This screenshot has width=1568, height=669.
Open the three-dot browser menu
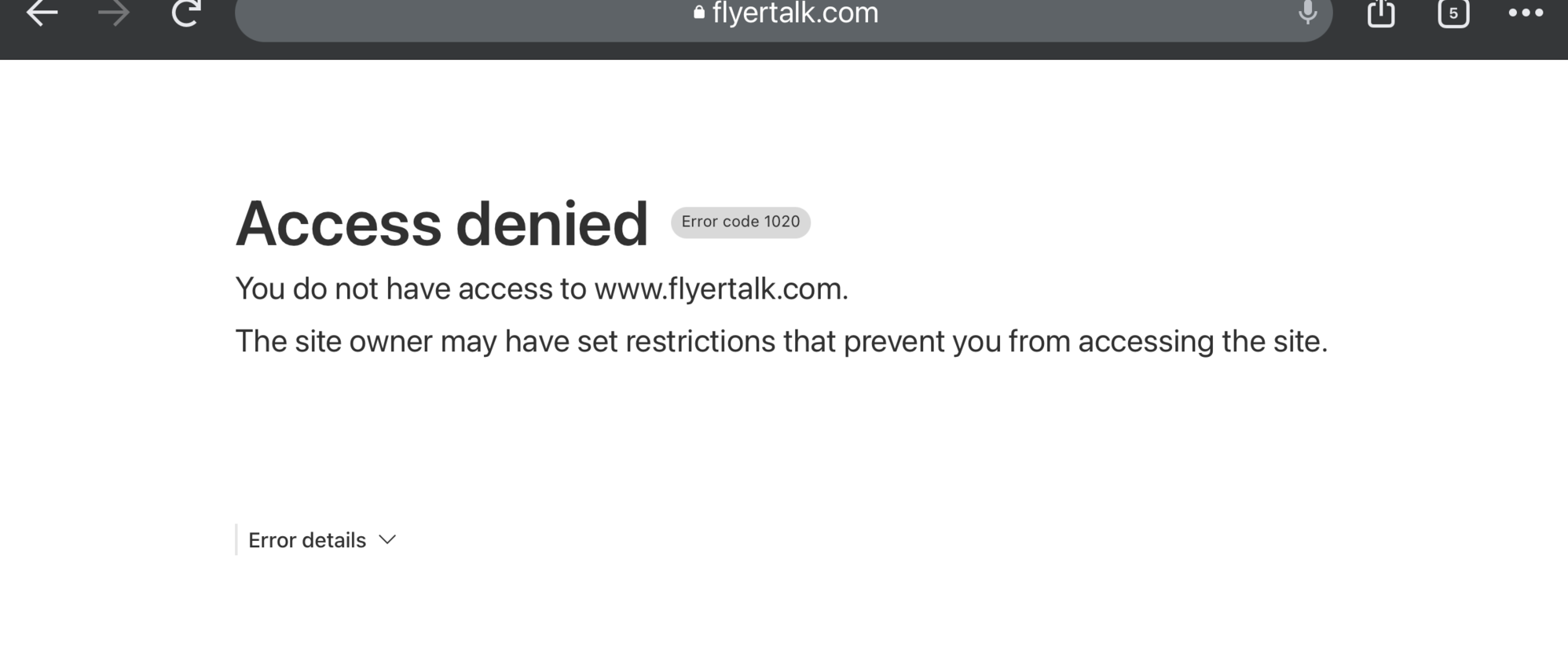pyautogui.click(x=1526, y=13)
